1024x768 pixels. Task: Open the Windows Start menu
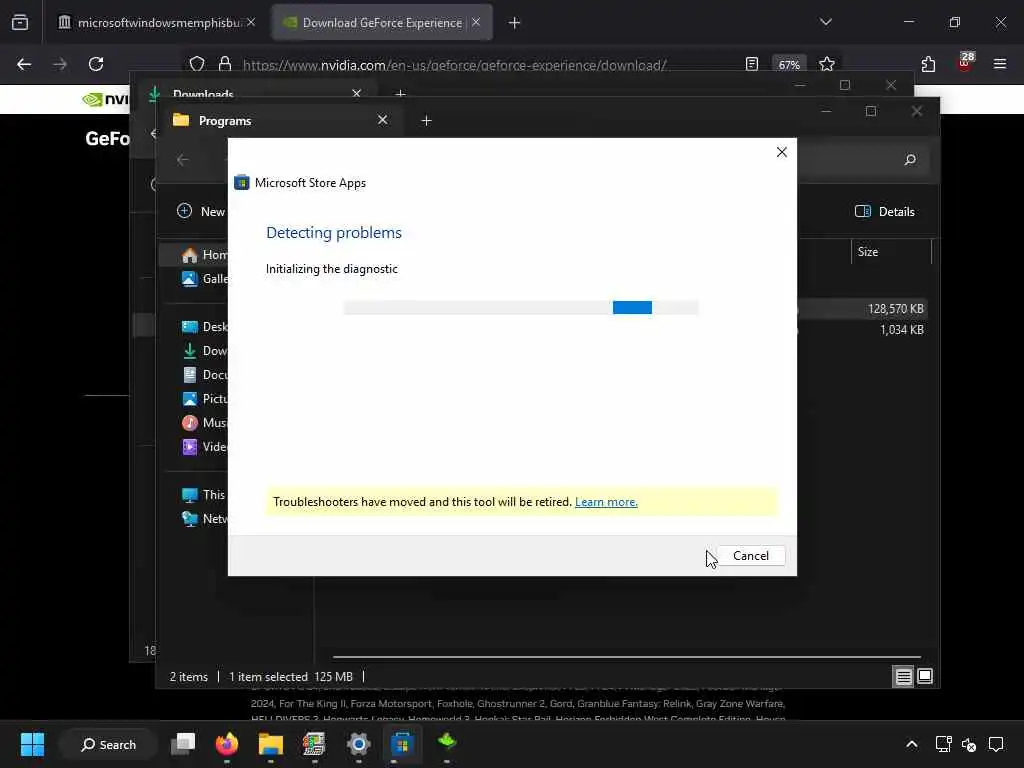32,744
